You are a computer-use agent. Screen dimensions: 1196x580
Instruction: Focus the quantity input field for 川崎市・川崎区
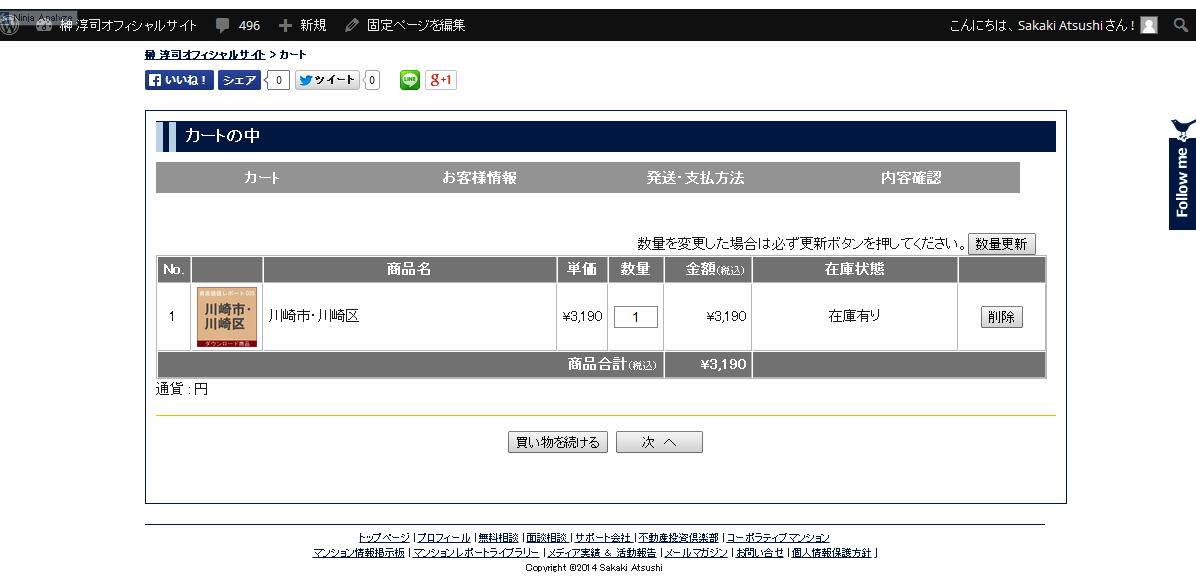click(x=636, y=317)
